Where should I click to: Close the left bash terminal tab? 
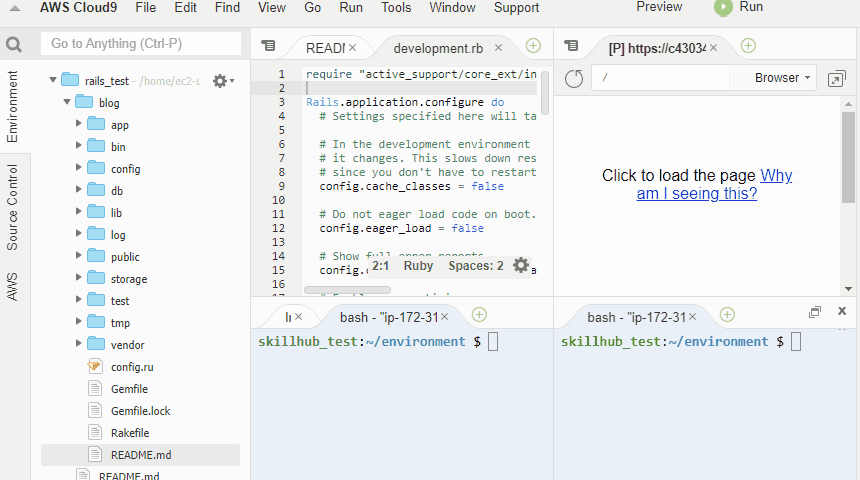pos(444,317)
